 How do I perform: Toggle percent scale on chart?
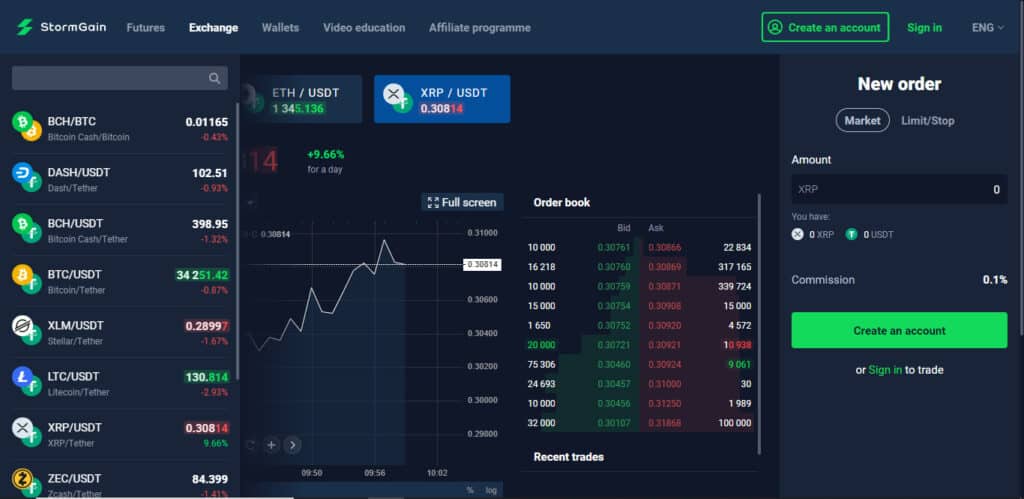tap(470, 491)
